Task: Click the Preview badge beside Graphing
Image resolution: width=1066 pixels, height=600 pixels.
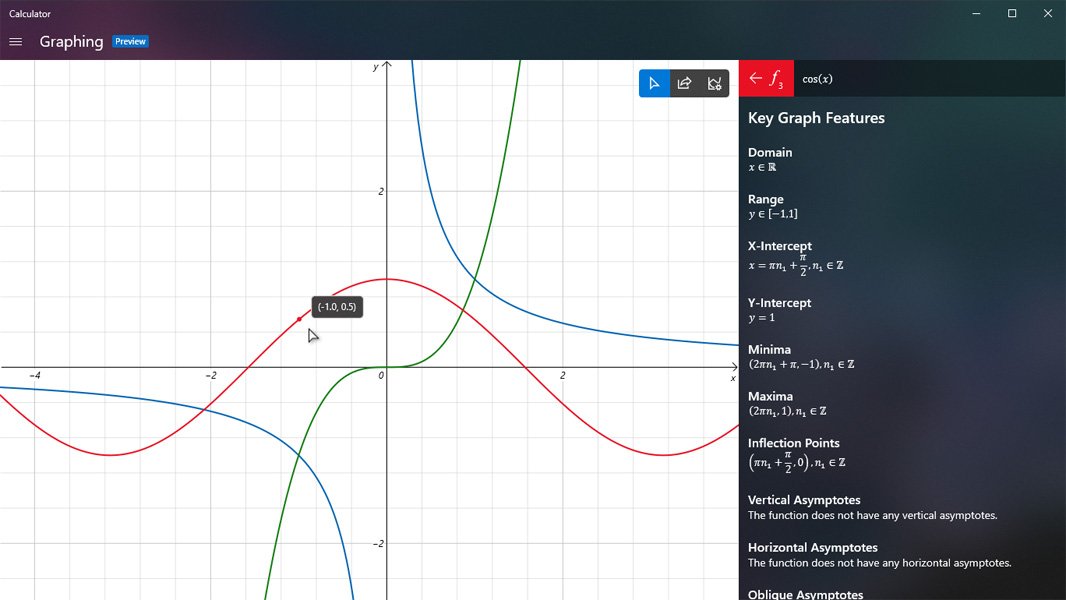Action: 131,42
